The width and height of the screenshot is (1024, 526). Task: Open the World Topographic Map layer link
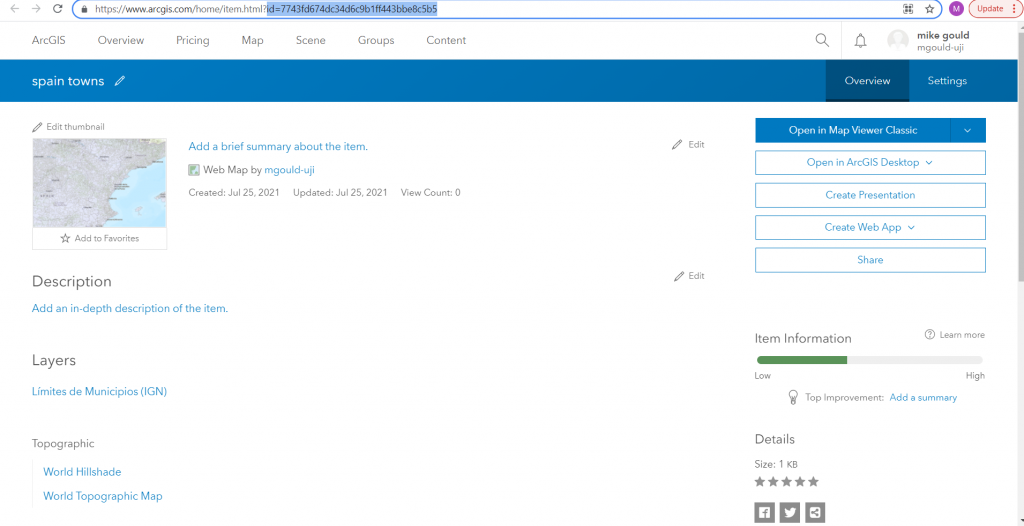[x=103, y=496]
